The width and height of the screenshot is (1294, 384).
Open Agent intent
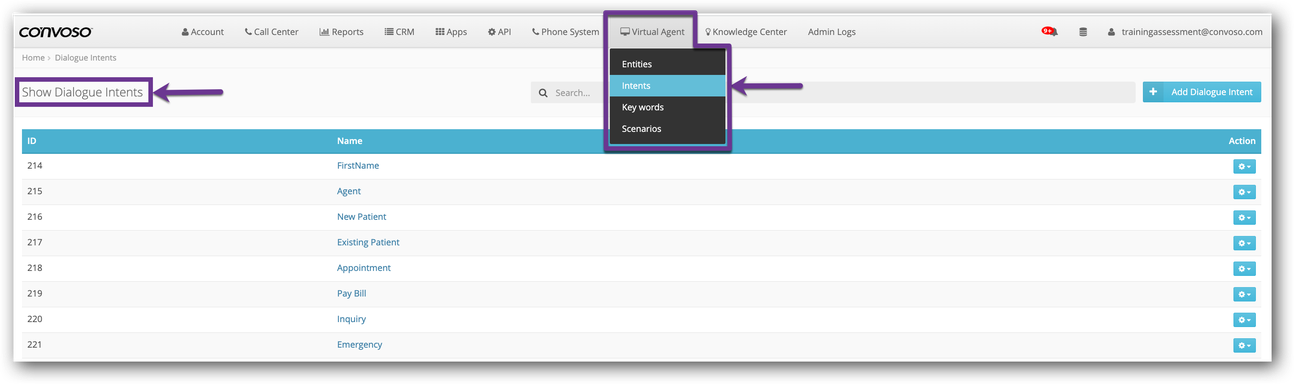click(x=349, y=191)
